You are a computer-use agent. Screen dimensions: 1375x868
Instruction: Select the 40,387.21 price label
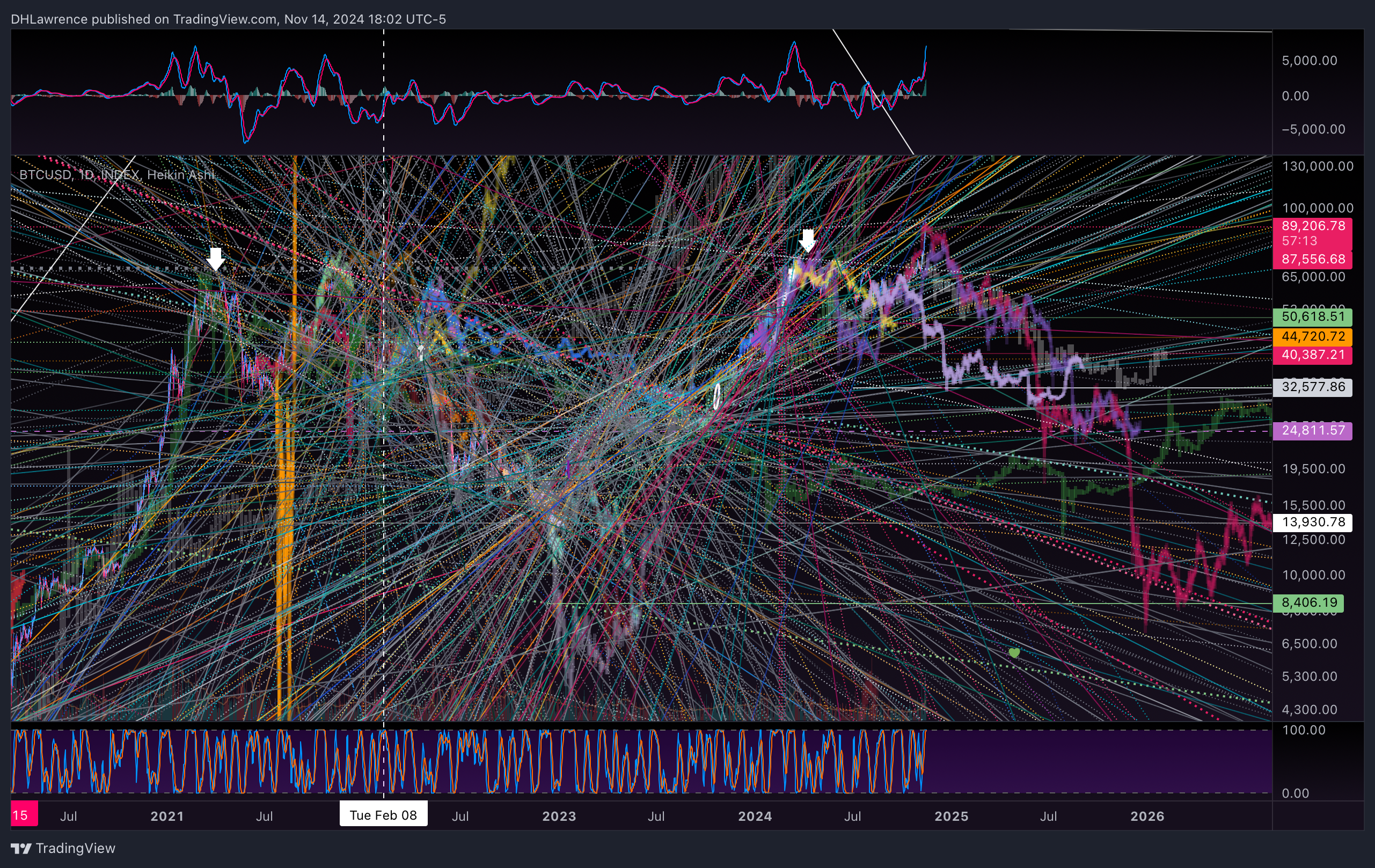[1313, 355]
